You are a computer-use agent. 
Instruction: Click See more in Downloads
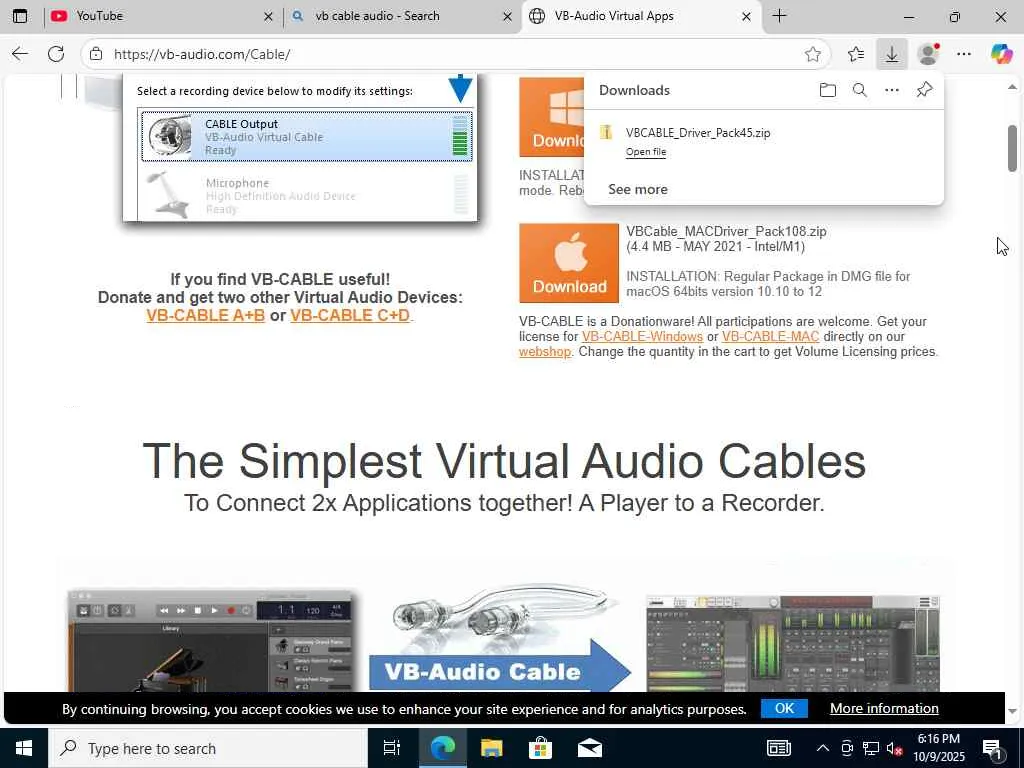pyautogui.click(x=637, y=189)
